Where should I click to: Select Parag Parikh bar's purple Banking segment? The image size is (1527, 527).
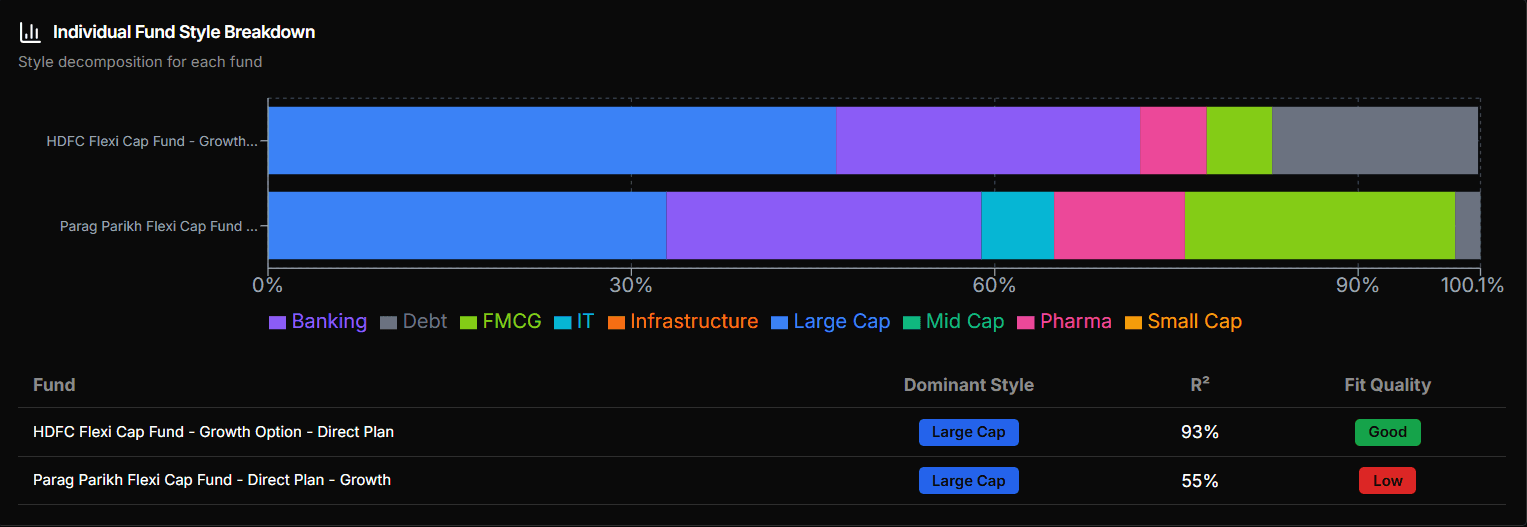tap(824, 226)
